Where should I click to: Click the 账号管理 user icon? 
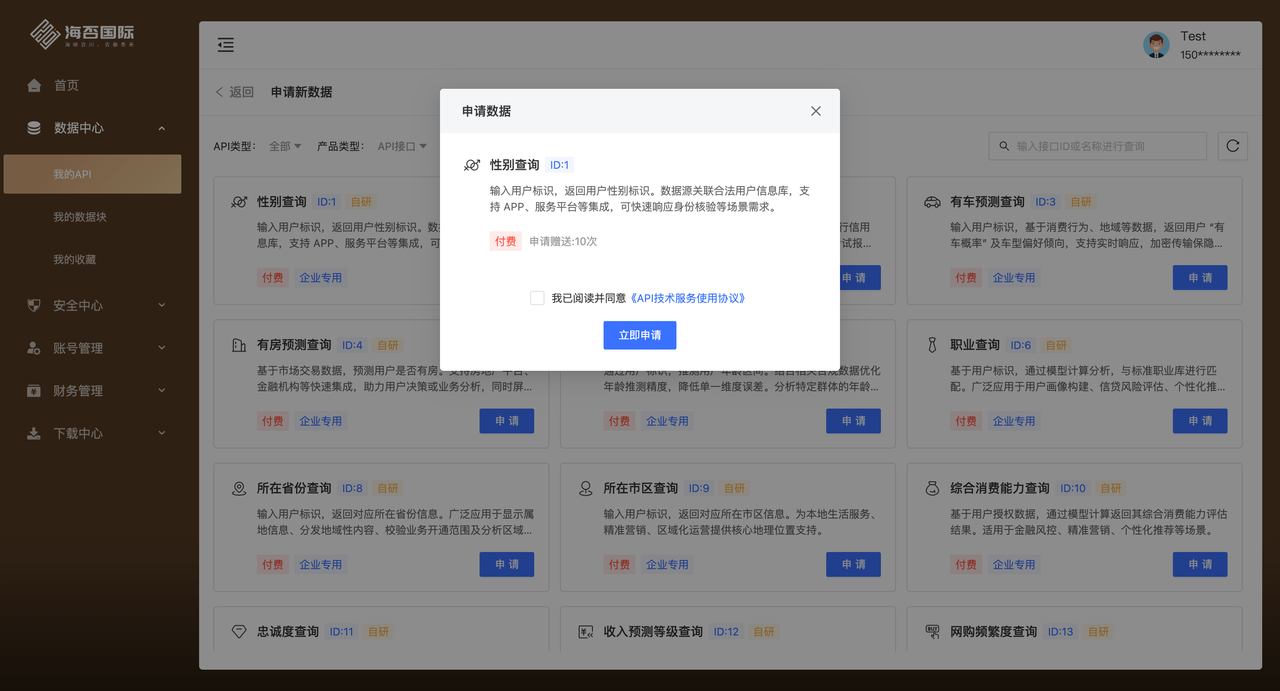pos(34,348)
